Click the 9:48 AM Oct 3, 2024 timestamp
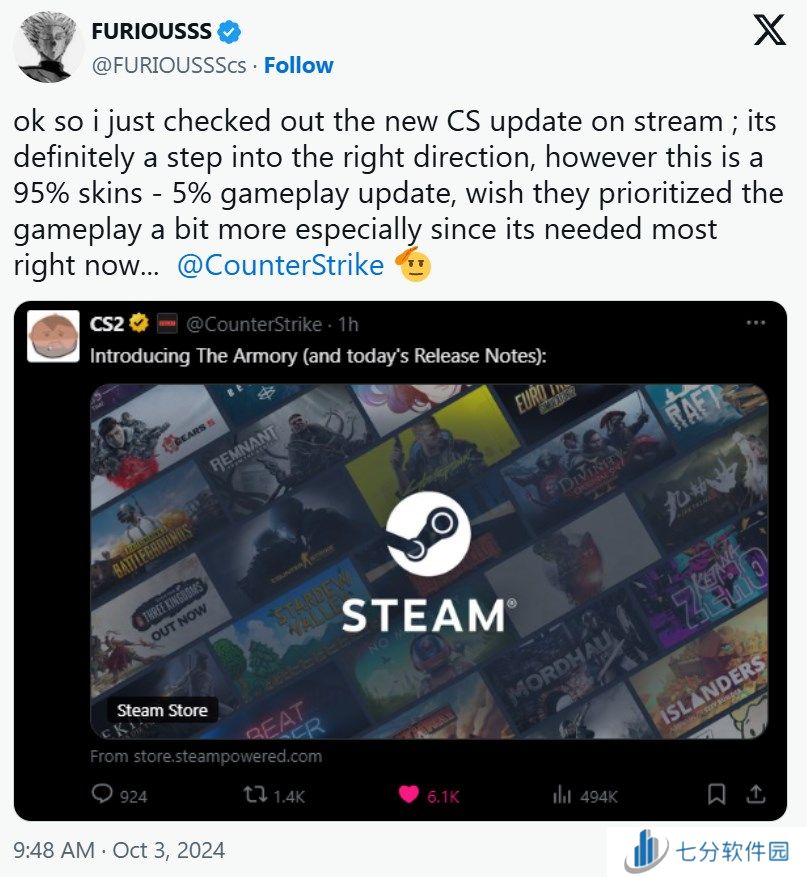 click(x=119, y=850)
